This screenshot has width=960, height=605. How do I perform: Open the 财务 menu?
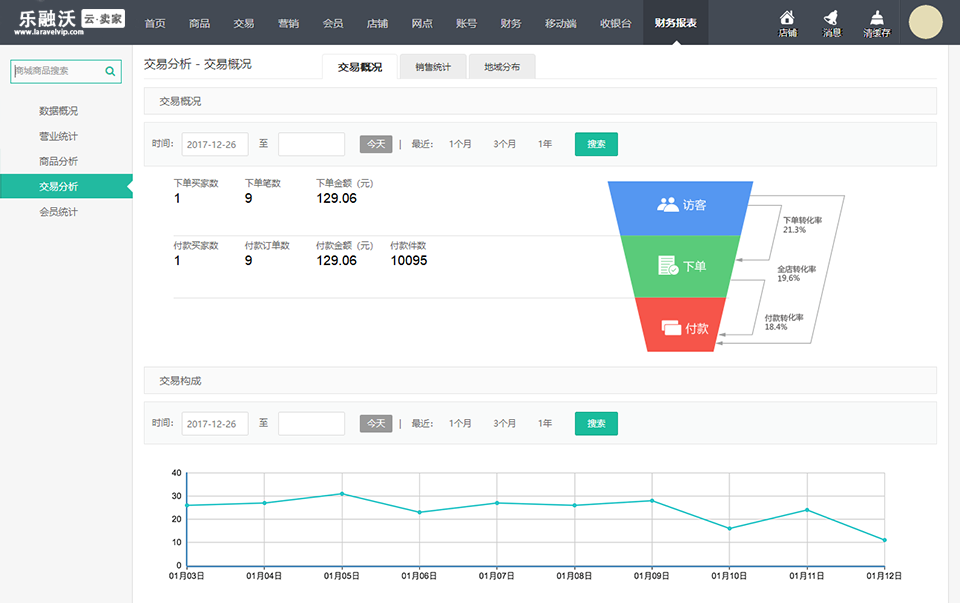point(511,23)
